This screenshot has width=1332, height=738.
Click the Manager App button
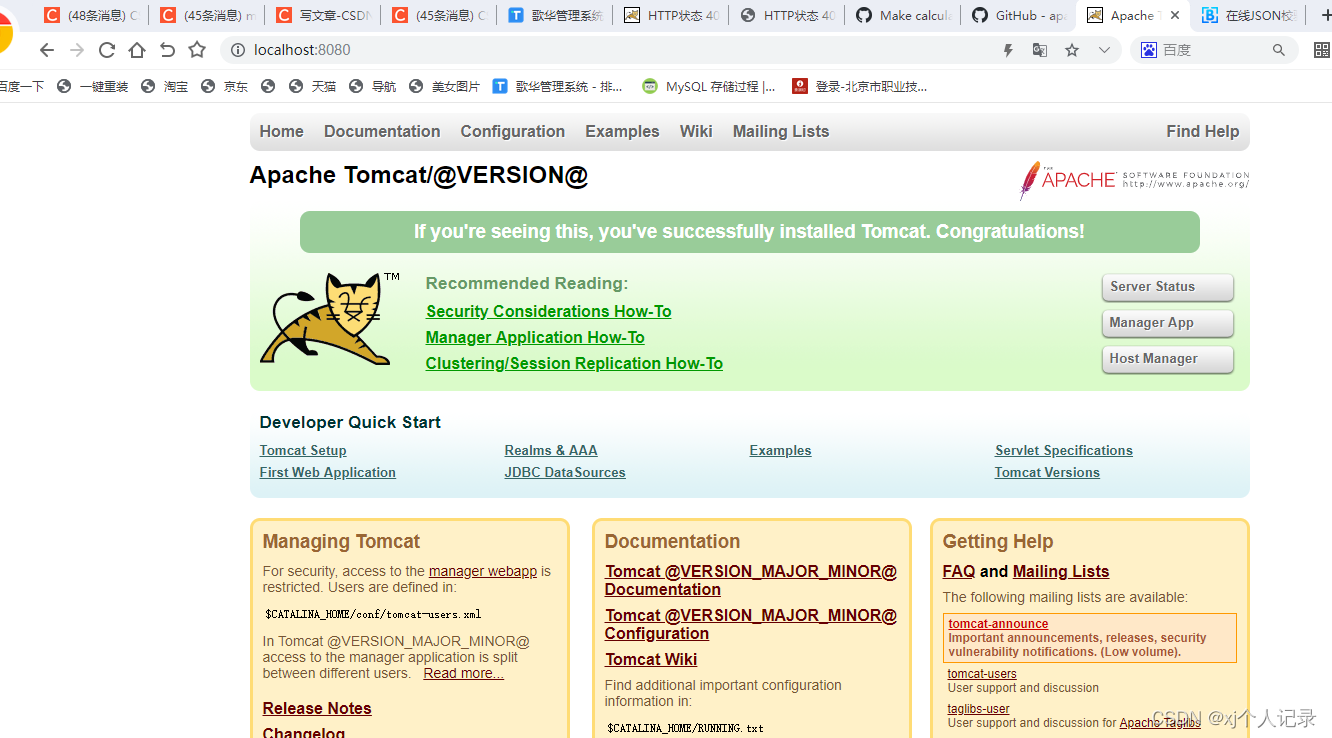[1167, 323]
